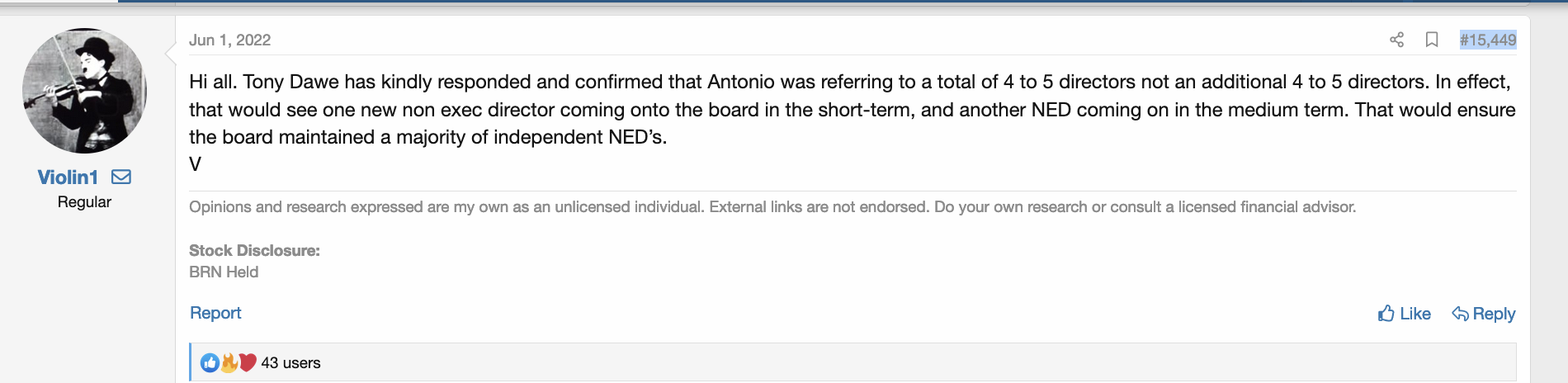
Task: Click the blue thumbs-up reaction icon
Action: (210, 362)
